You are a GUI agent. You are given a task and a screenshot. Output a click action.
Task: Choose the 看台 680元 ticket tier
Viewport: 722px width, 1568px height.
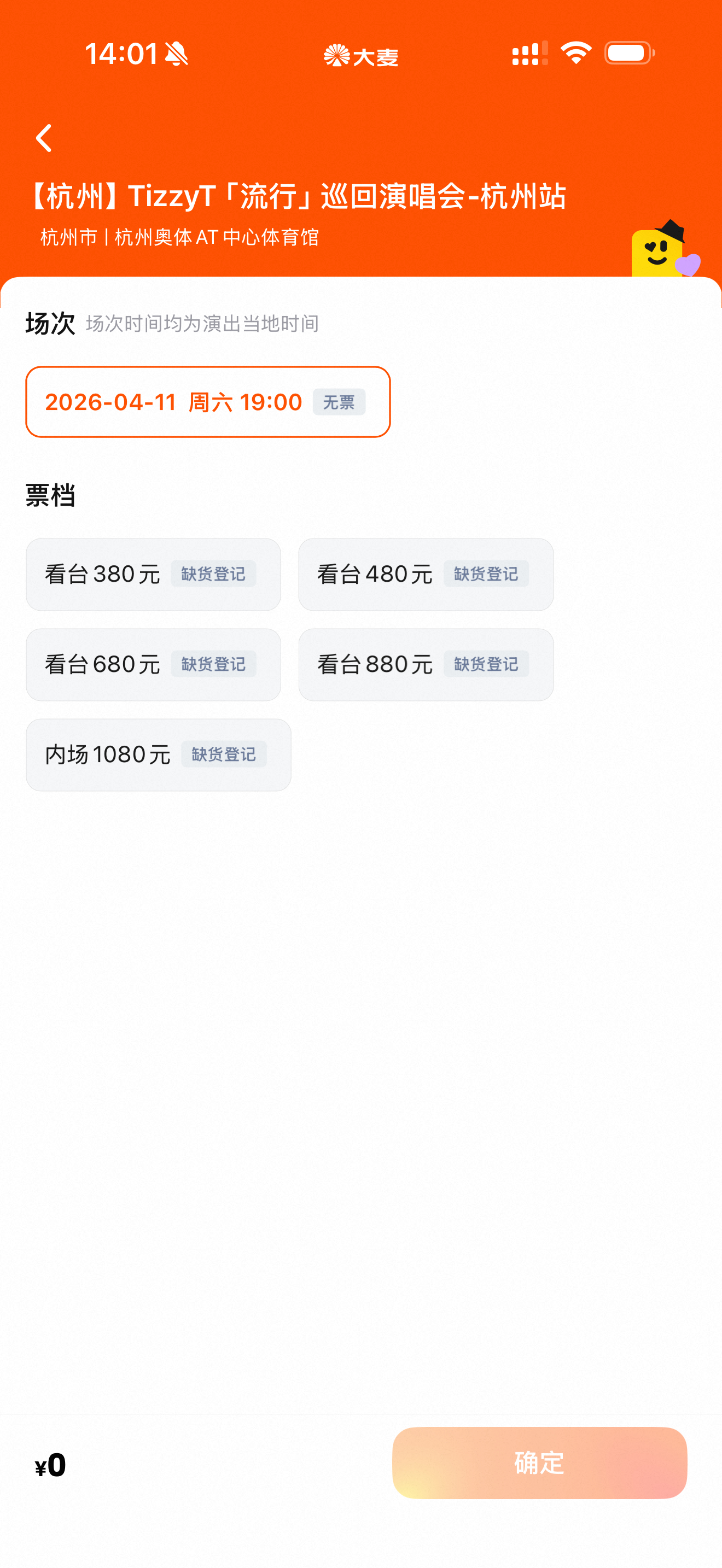pyautogui.click(x=153, y=664)
